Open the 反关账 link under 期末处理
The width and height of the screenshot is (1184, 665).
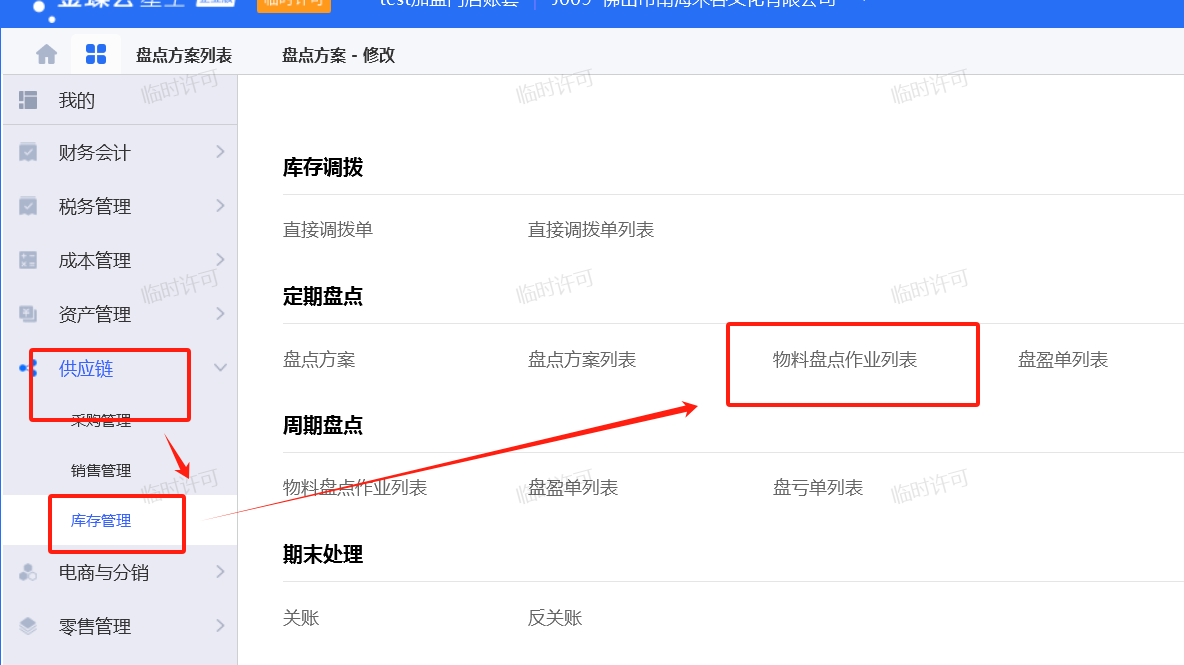pyautogui.click(x=554, y=617)
